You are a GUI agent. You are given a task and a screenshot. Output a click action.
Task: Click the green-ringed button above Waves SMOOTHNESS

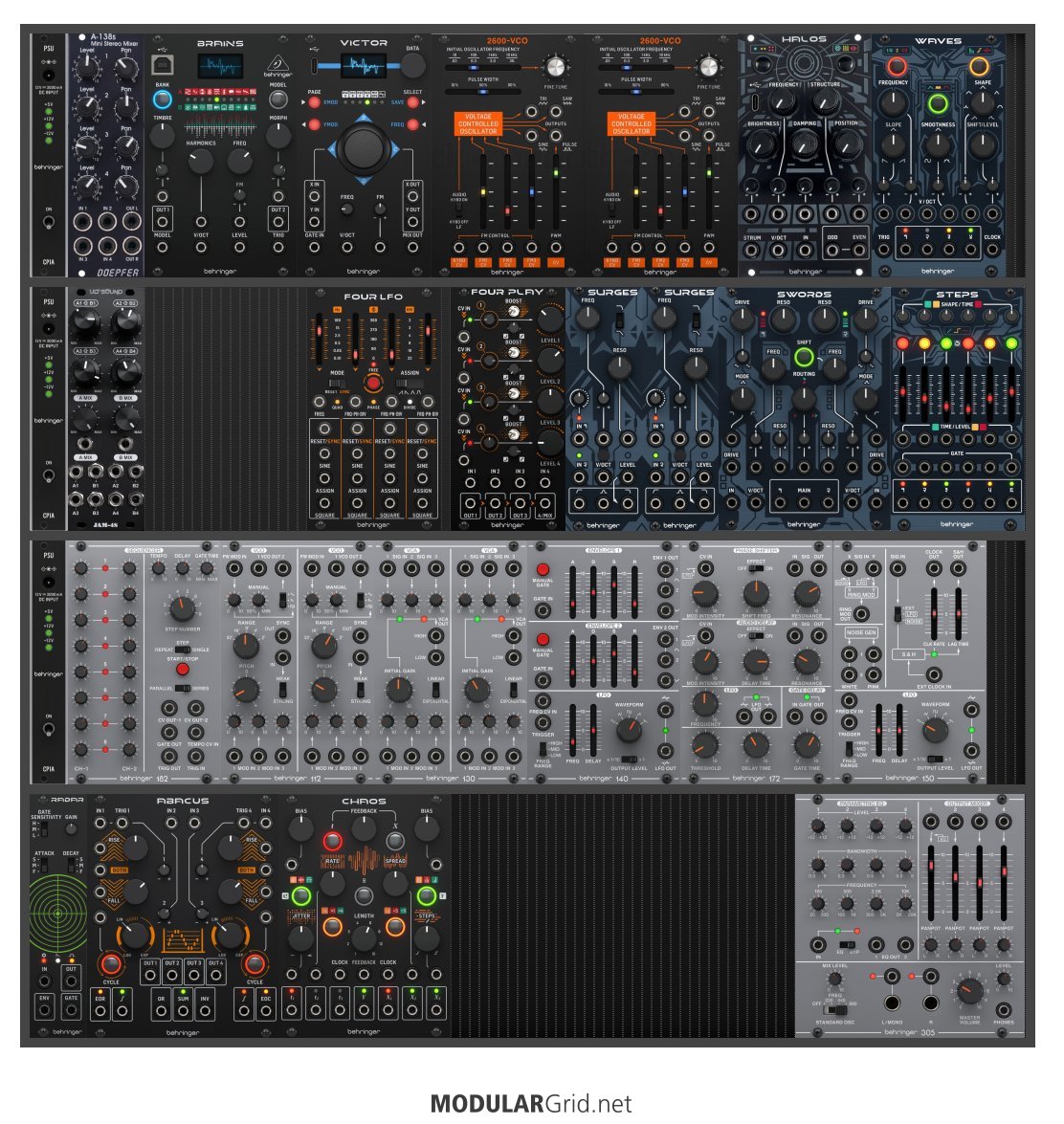pos(937,104)
